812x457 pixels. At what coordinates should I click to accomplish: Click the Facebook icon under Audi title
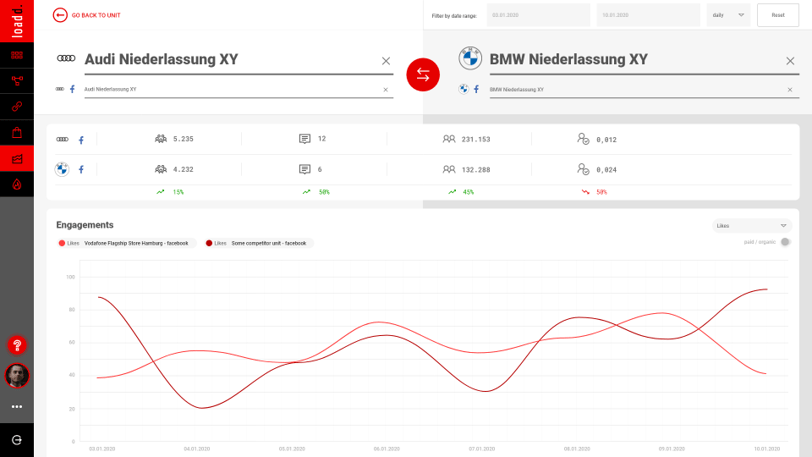tap(72, 89)
